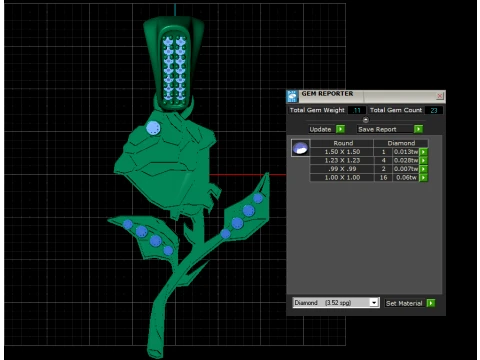Click the green arrow next to Save Report

[418, 129]
